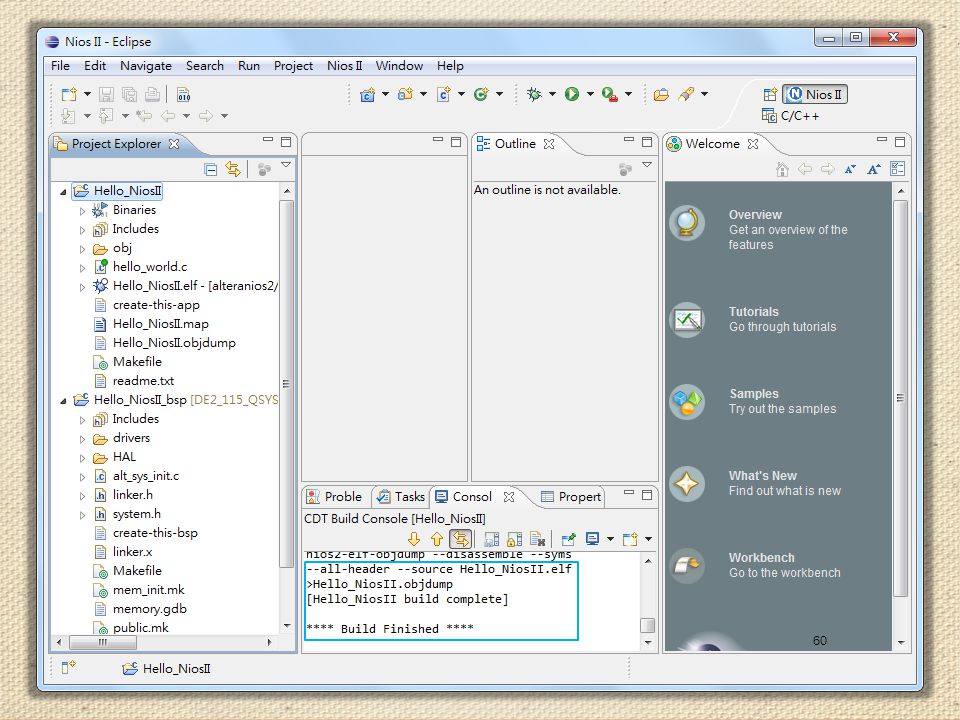
Task: Click the Save toolbar icon
Action: (107, 94)
